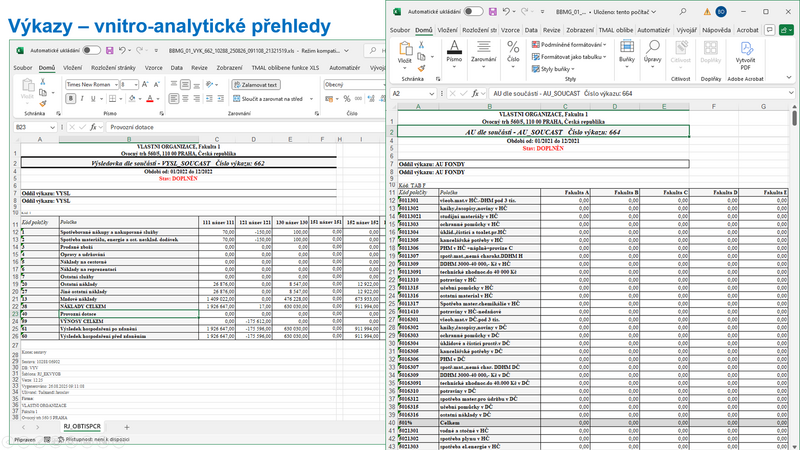
Task: Toggle Italic formatting in left window
Action: [82, 98]
